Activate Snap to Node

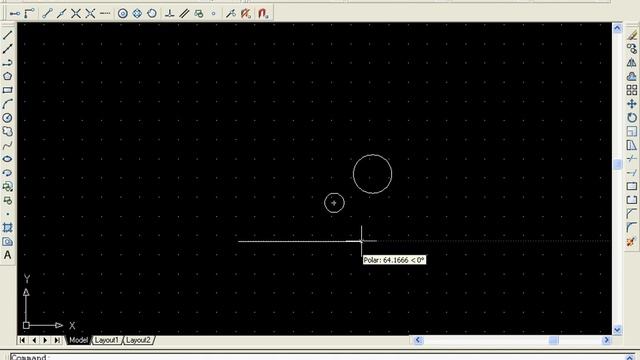[213, 13]
